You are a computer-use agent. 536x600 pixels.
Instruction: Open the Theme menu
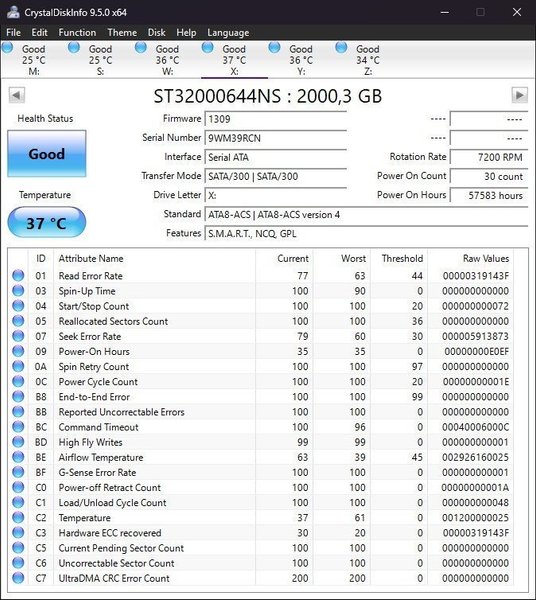(122, 33)
